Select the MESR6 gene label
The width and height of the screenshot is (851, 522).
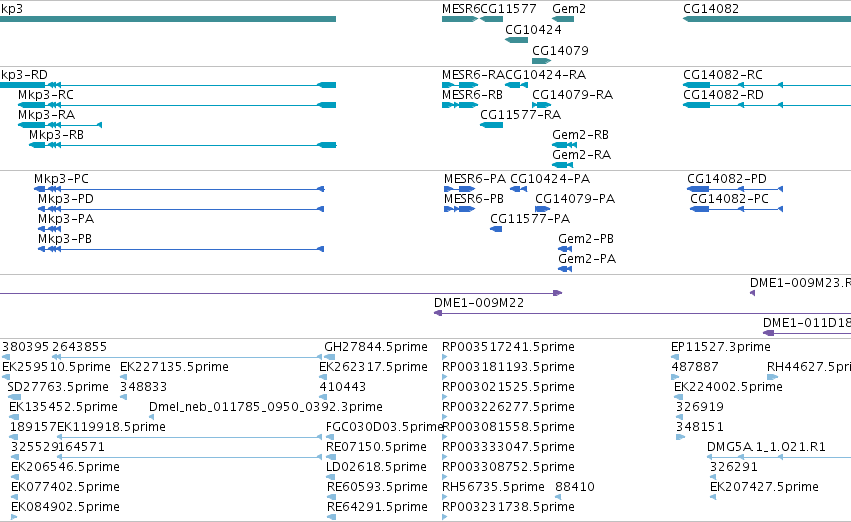[461, 9]
